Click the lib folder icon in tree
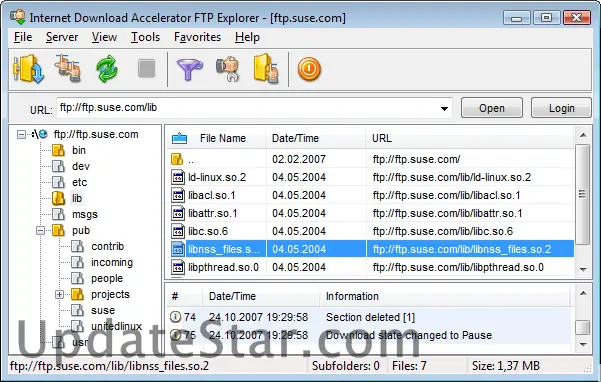The width and height of the screenshot is (601, 382). (58, 198)
